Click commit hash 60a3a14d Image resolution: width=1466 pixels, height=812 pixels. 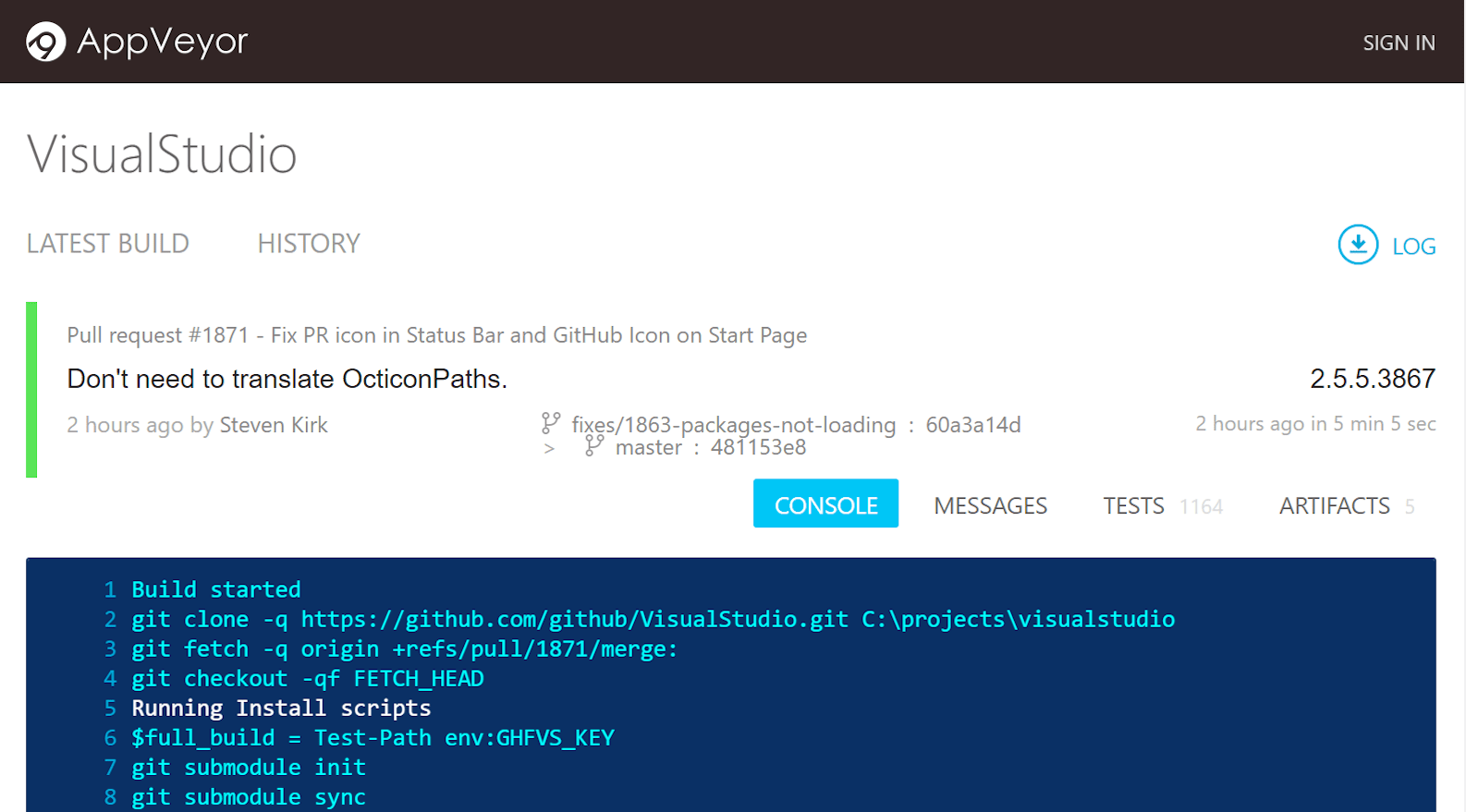click(x=972, y=425)
